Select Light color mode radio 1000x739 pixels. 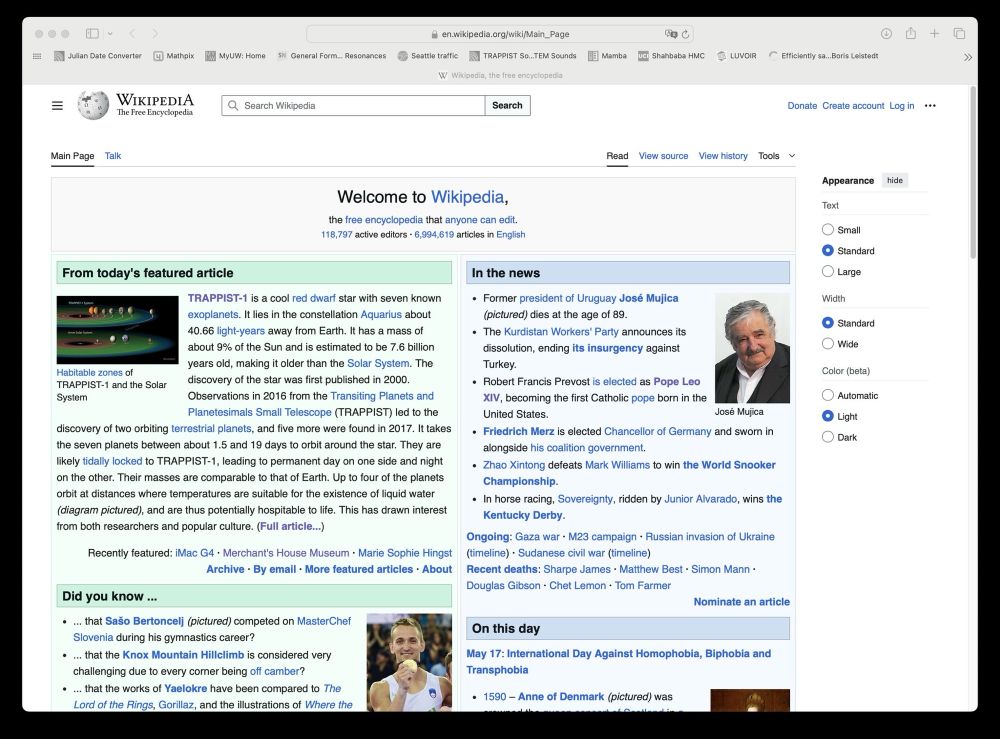828,416
